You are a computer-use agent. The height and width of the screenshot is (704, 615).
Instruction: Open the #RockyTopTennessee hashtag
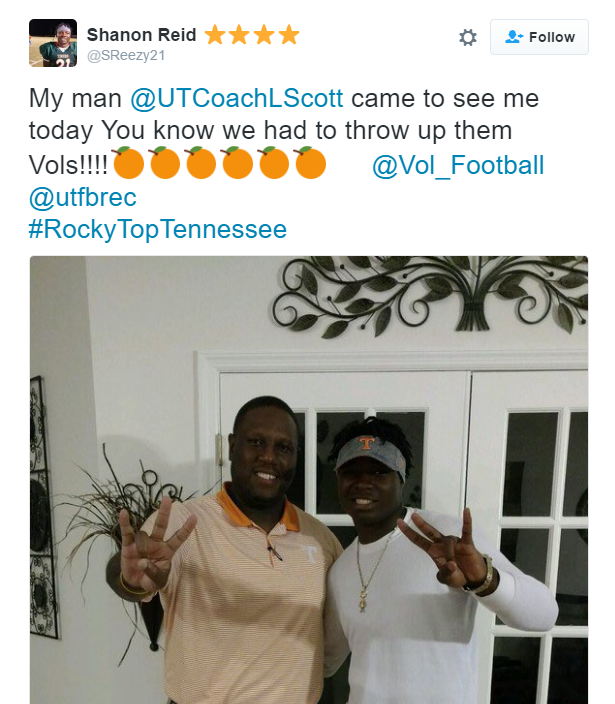(158, 229)
